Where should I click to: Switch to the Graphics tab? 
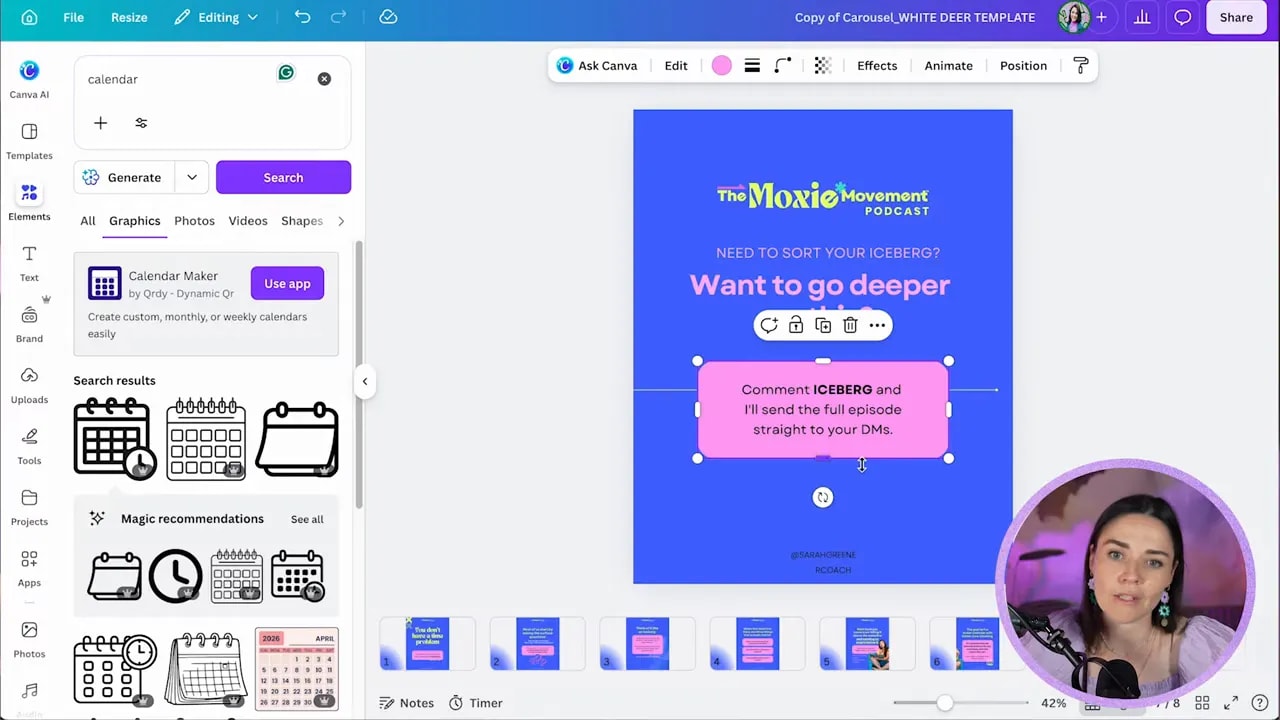pyautogui.click(x=134, y=221)
